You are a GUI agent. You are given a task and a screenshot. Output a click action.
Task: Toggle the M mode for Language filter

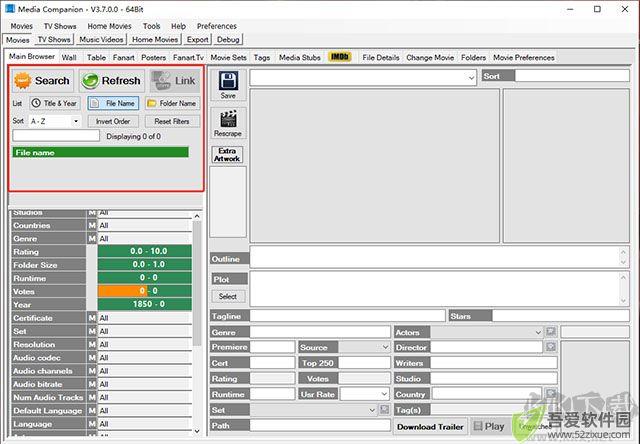(x=92, y=424)
